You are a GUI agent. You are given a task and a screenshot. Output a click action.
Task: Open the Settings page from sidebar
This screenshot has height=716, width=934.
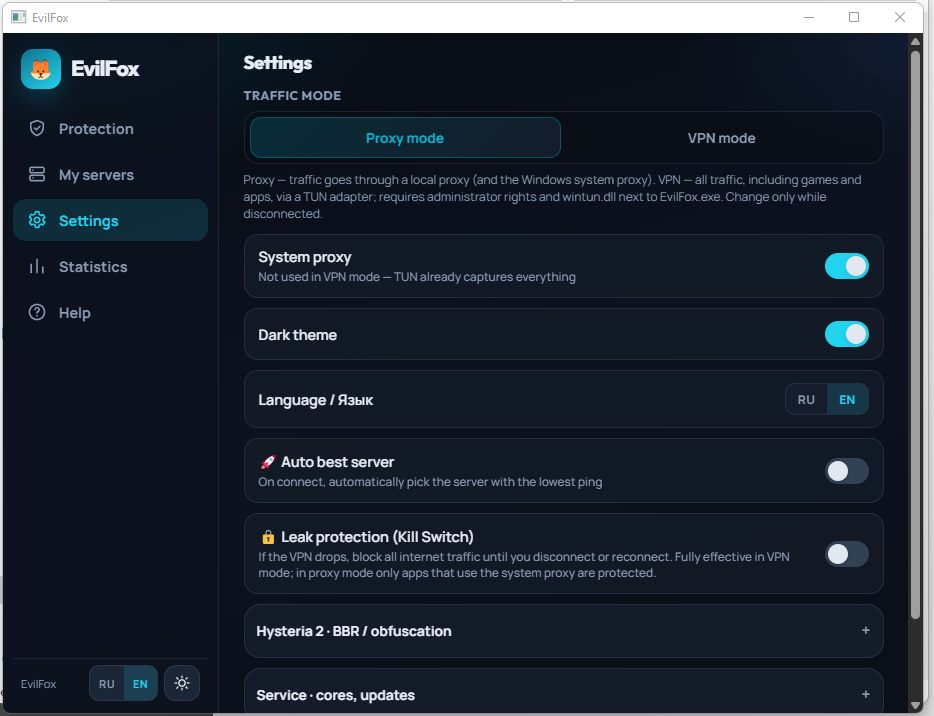click(x=110, y=220)
